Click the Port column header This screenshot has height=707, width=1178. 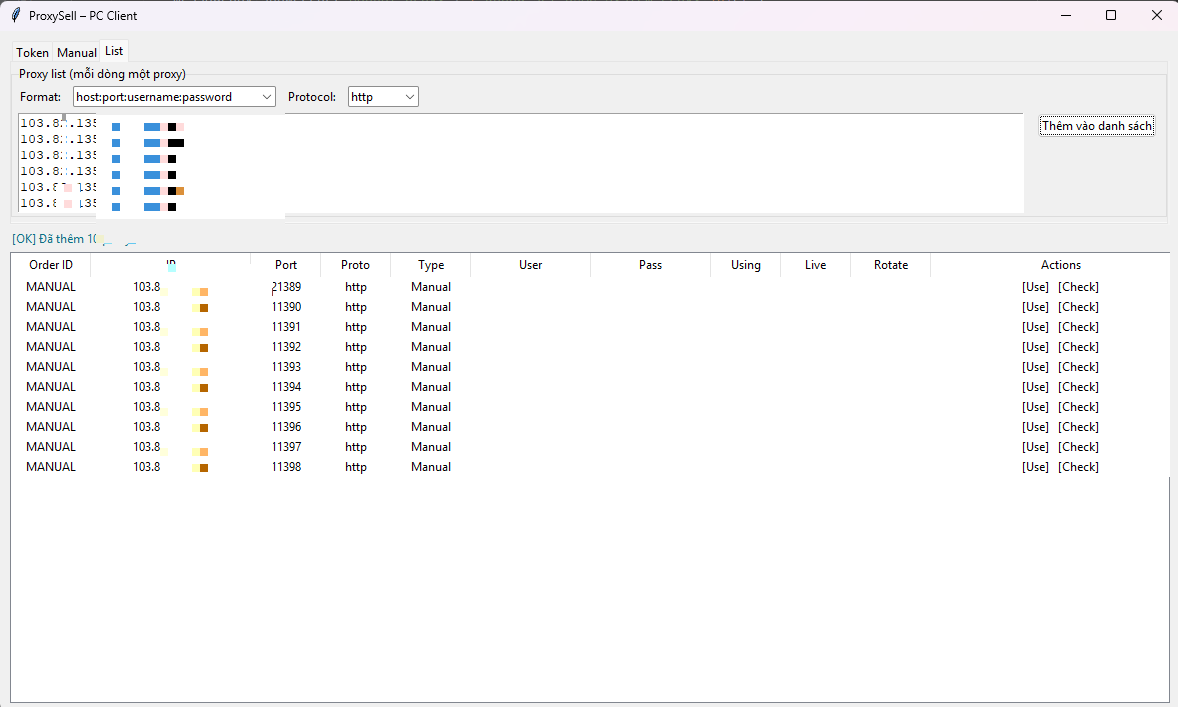(x=285, y=264)
